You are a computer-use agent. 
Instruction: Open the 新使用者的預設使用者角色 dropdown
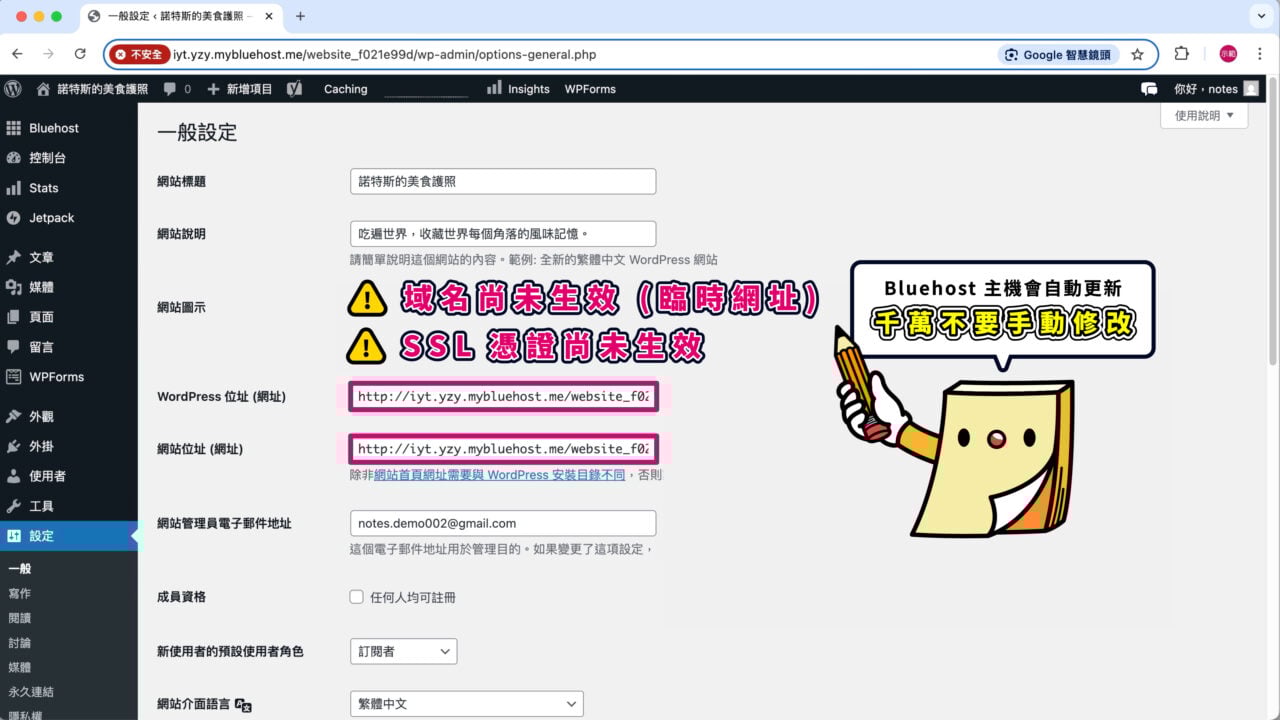pos(403,651)
